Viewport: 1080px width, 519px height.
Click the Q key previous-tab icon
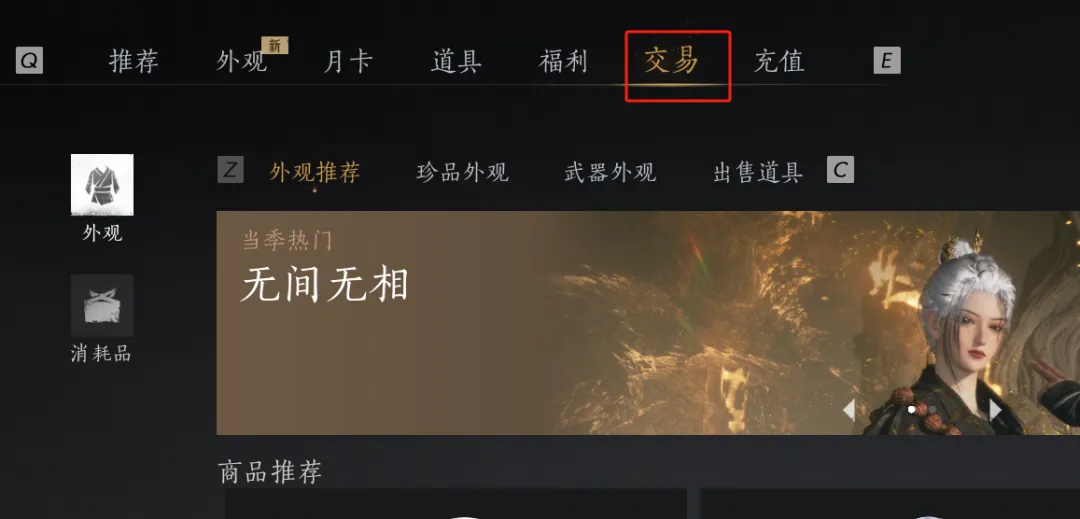pos(29,61)
